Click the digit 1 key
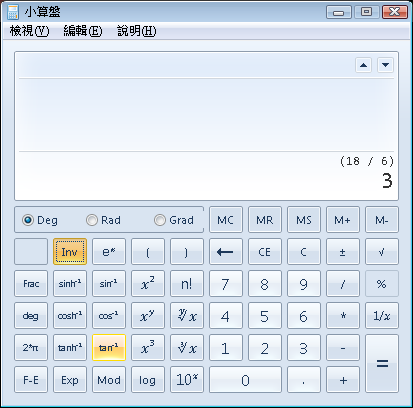This screenshot has width=413, height=408. coord(226,348)
